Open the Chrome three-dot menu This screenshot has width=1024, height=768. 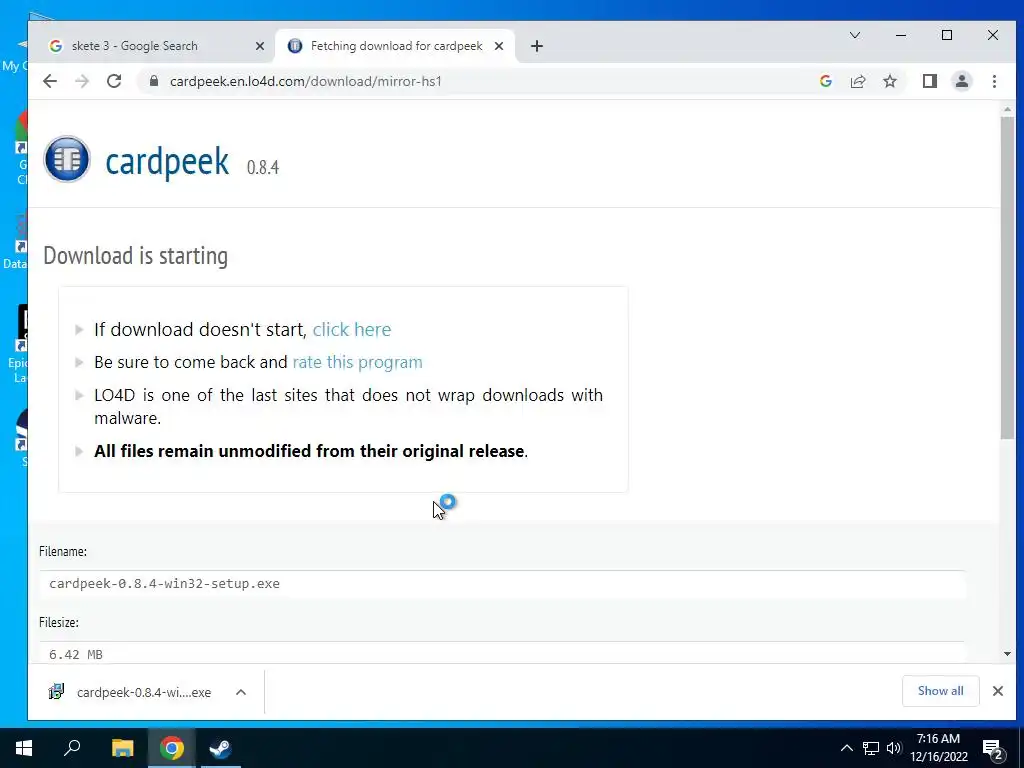coord(994,81)
